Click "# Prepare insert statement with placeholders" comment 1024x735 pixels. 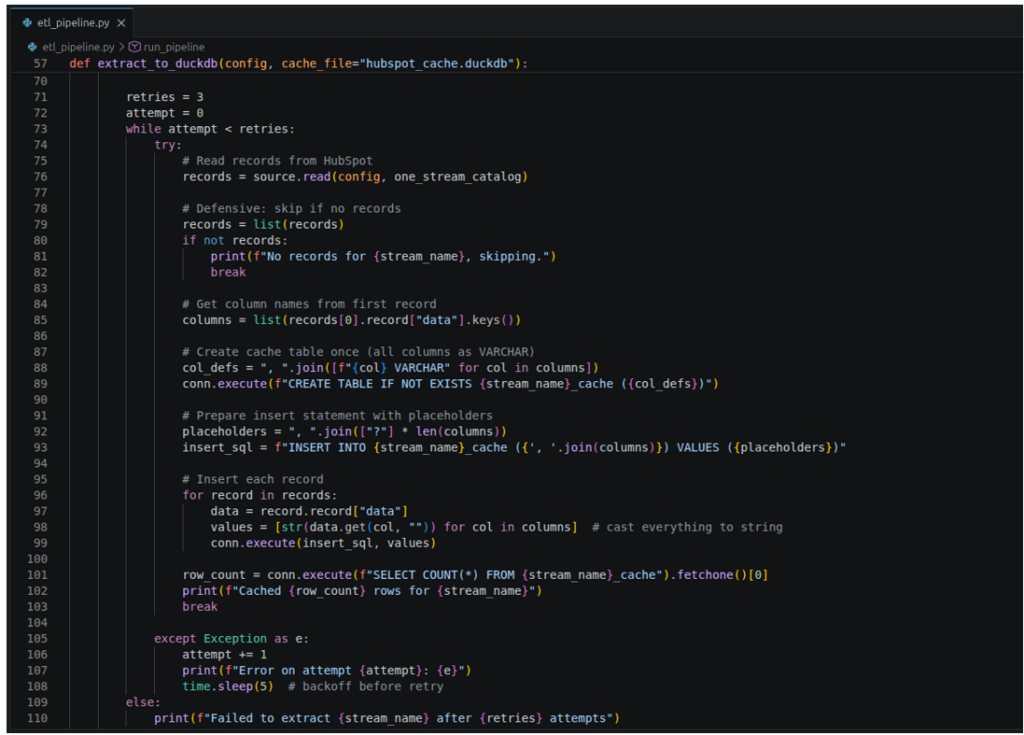point(338,416)
